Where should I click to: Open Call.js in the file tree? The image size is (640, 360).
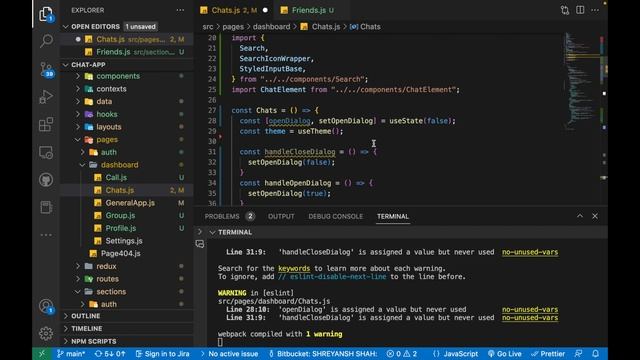127,178
